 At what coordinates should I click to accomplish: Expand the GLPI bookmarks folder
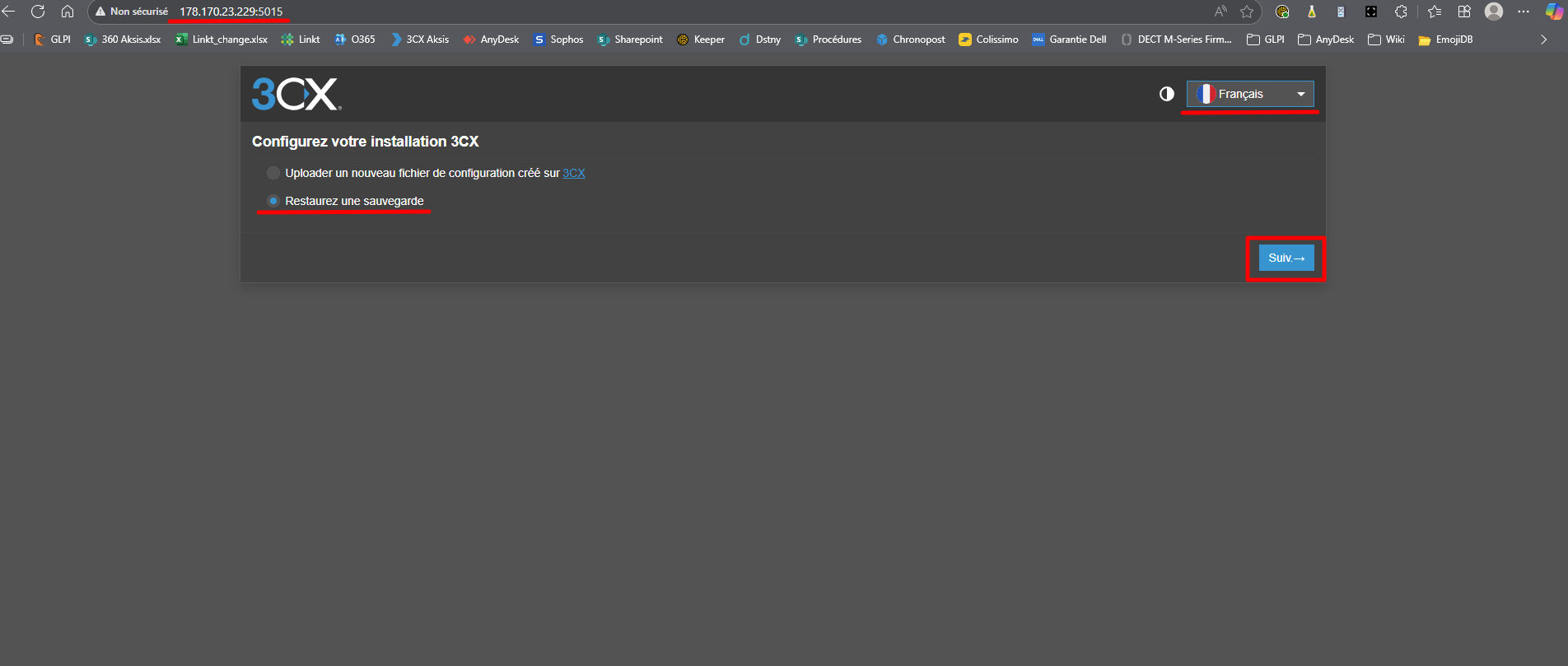pos(1266,40)
